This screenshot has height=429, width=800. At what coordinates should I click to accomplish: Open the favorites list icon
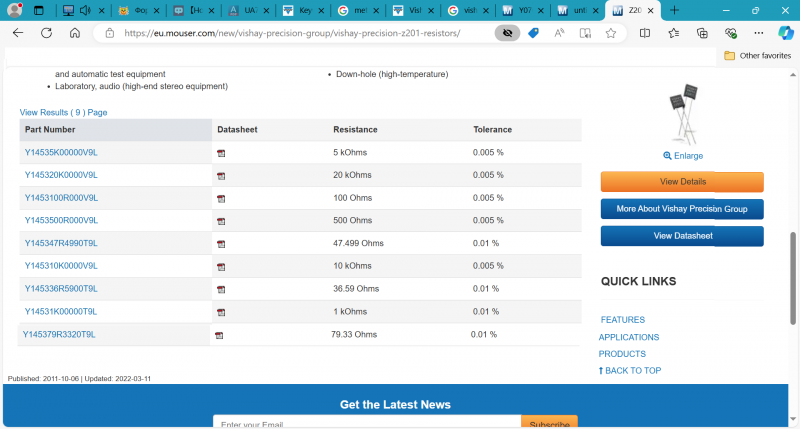(x=673, y=33)
